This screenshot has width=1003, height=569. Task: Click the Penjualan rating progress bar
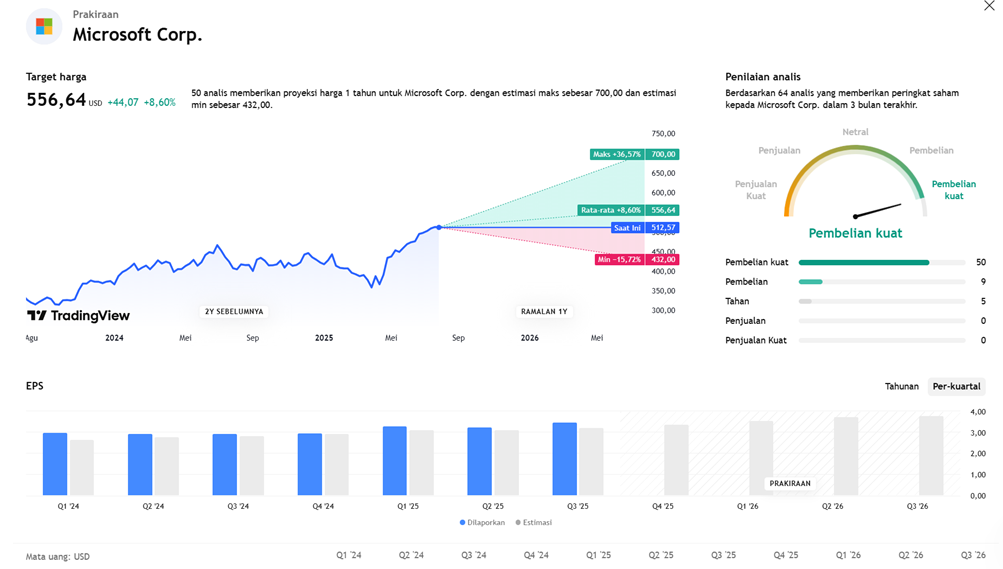tap(882, 321)
